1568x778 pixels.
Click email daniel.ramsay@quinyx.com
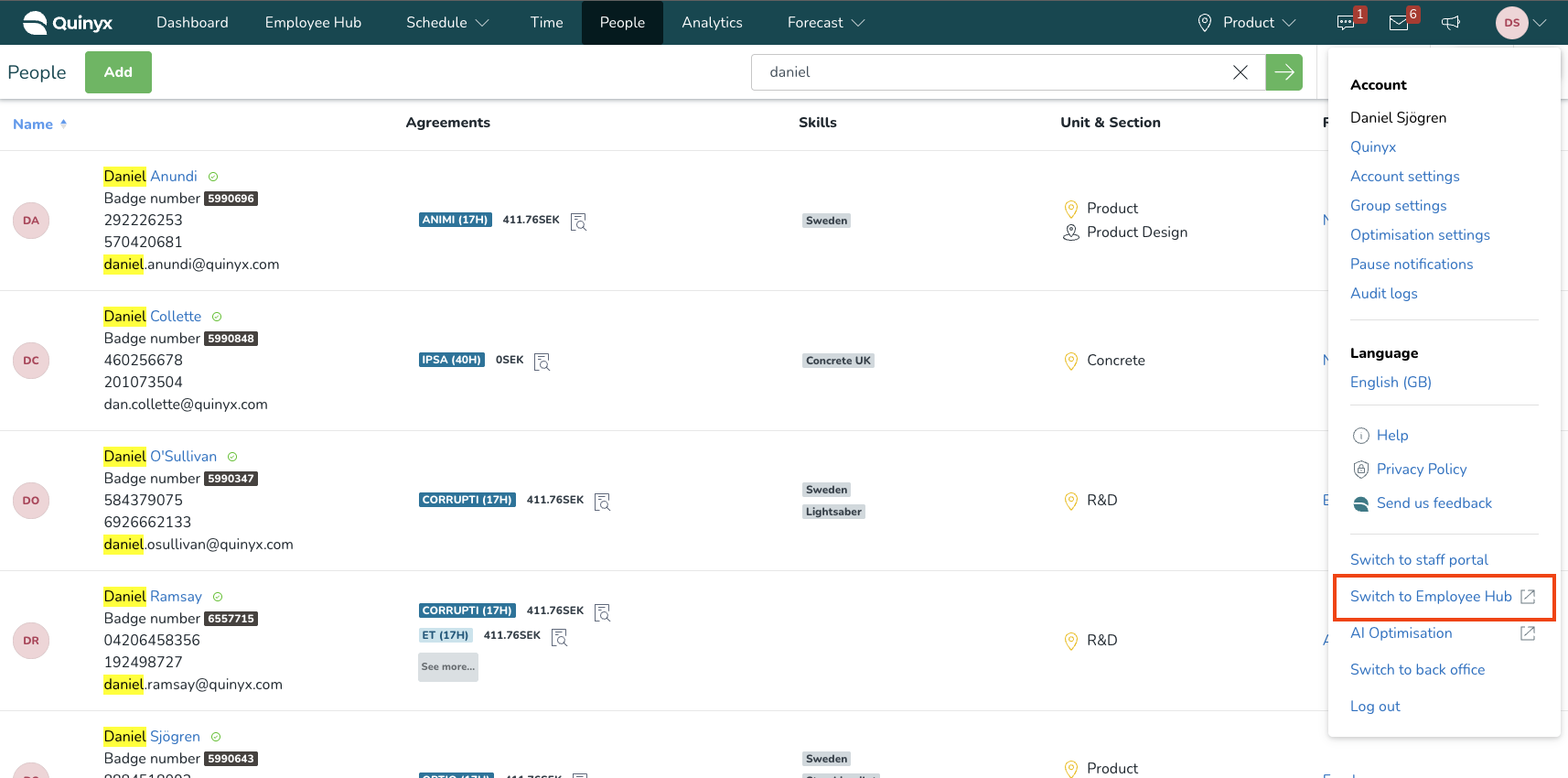(x=193, y=685)
